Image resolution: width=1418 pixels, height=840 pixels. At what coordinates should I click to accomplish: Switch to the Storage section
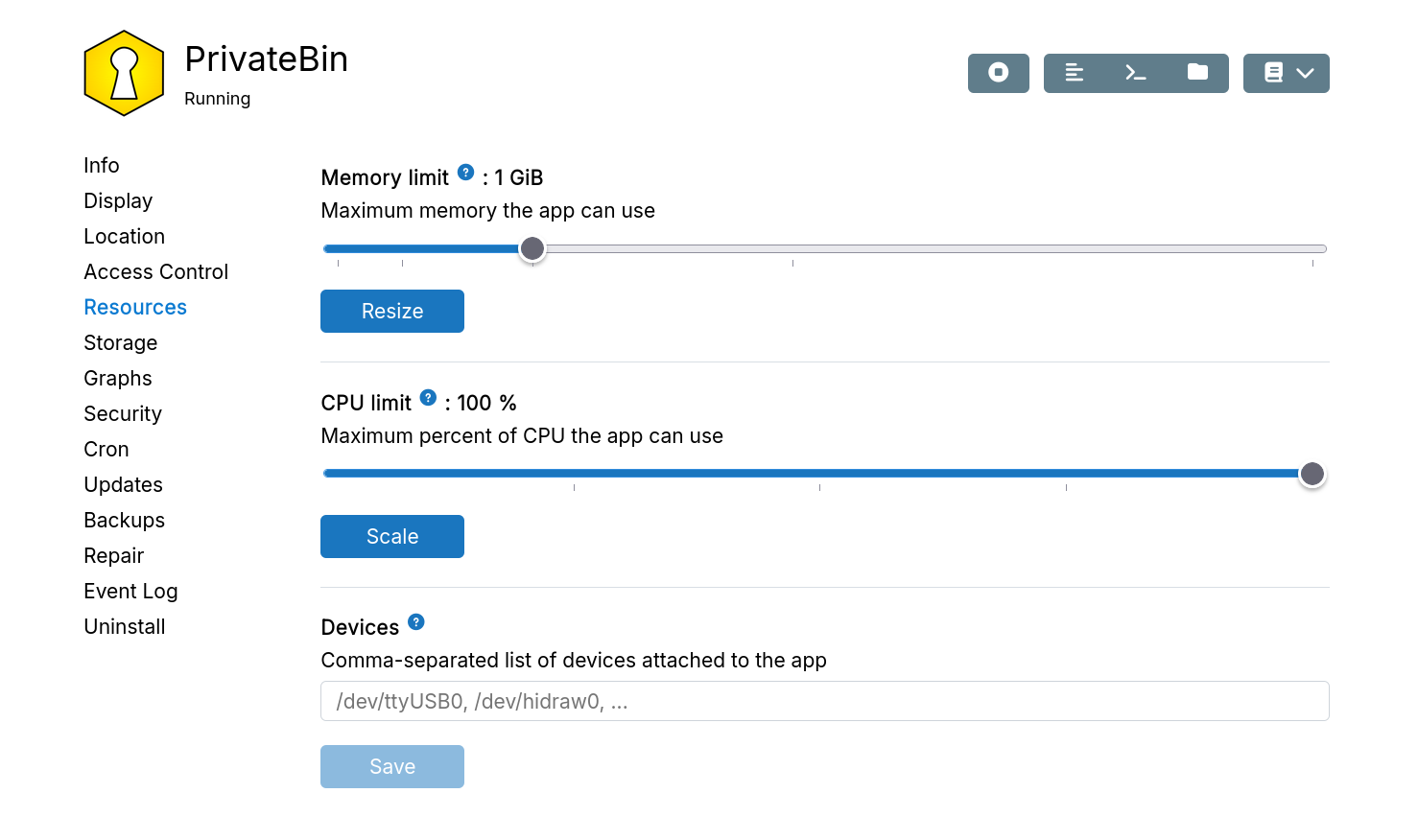(x=120, y=342)
